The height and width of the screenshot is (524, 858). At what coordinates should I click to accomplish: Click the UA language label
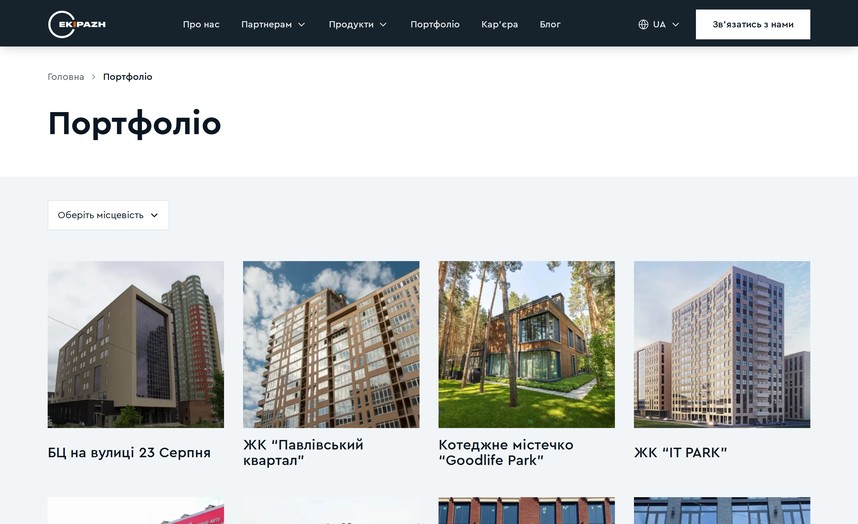click(659, 25)
